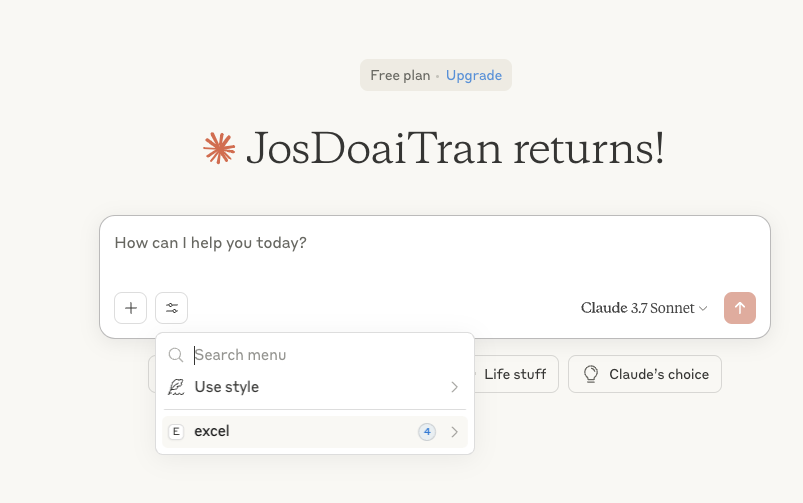803x503 pixels.
Task: Click the Life stuff suggestion button
Action: (515, 374)
